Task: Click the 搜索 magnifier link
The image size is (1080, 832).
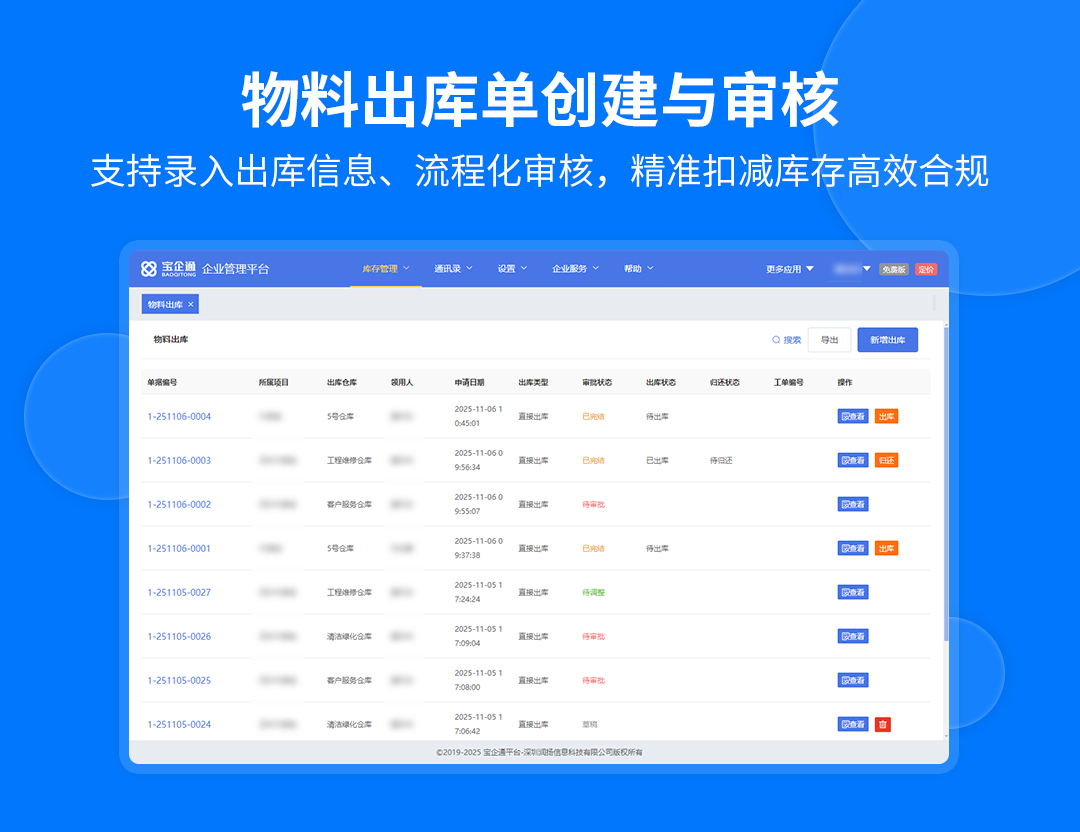Action: tap(787, 340)
